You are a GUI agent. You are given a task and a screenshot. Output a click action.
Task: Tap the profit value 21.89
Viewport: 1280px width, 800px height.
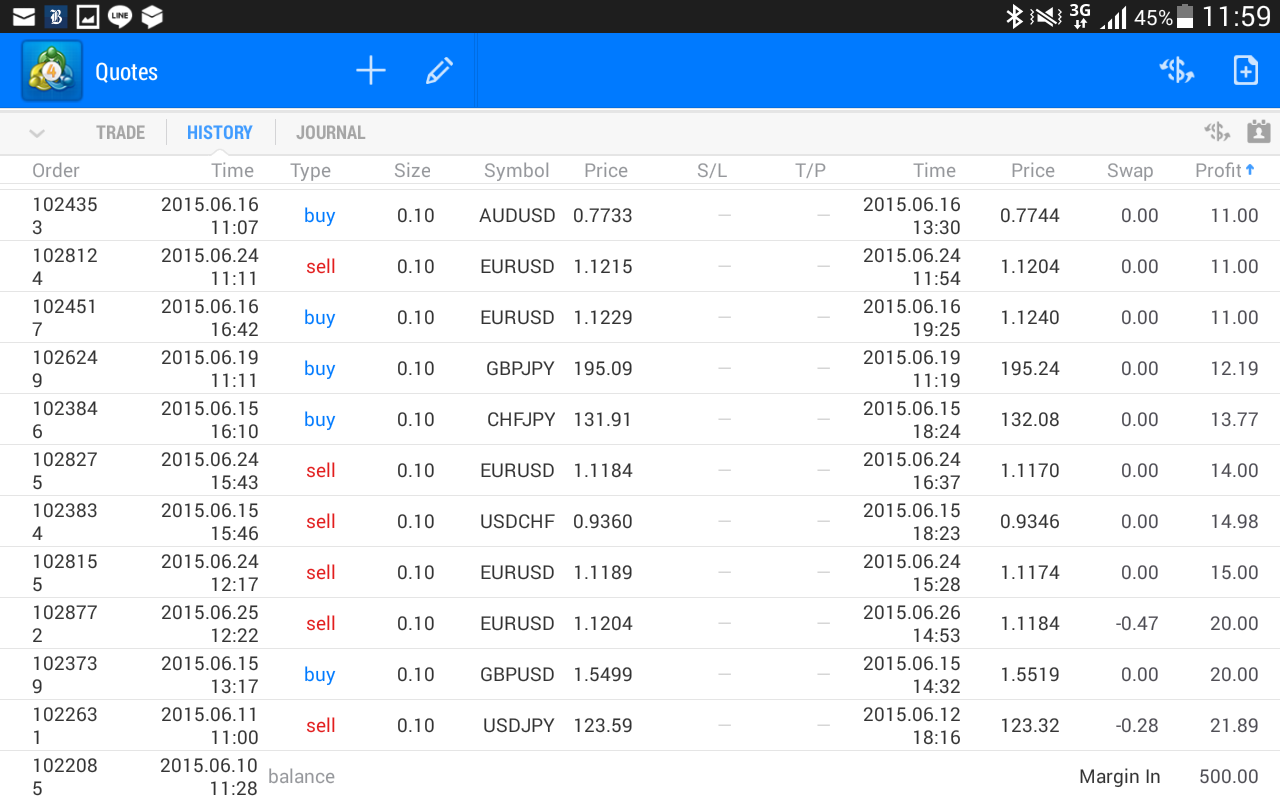[1234, 725]
